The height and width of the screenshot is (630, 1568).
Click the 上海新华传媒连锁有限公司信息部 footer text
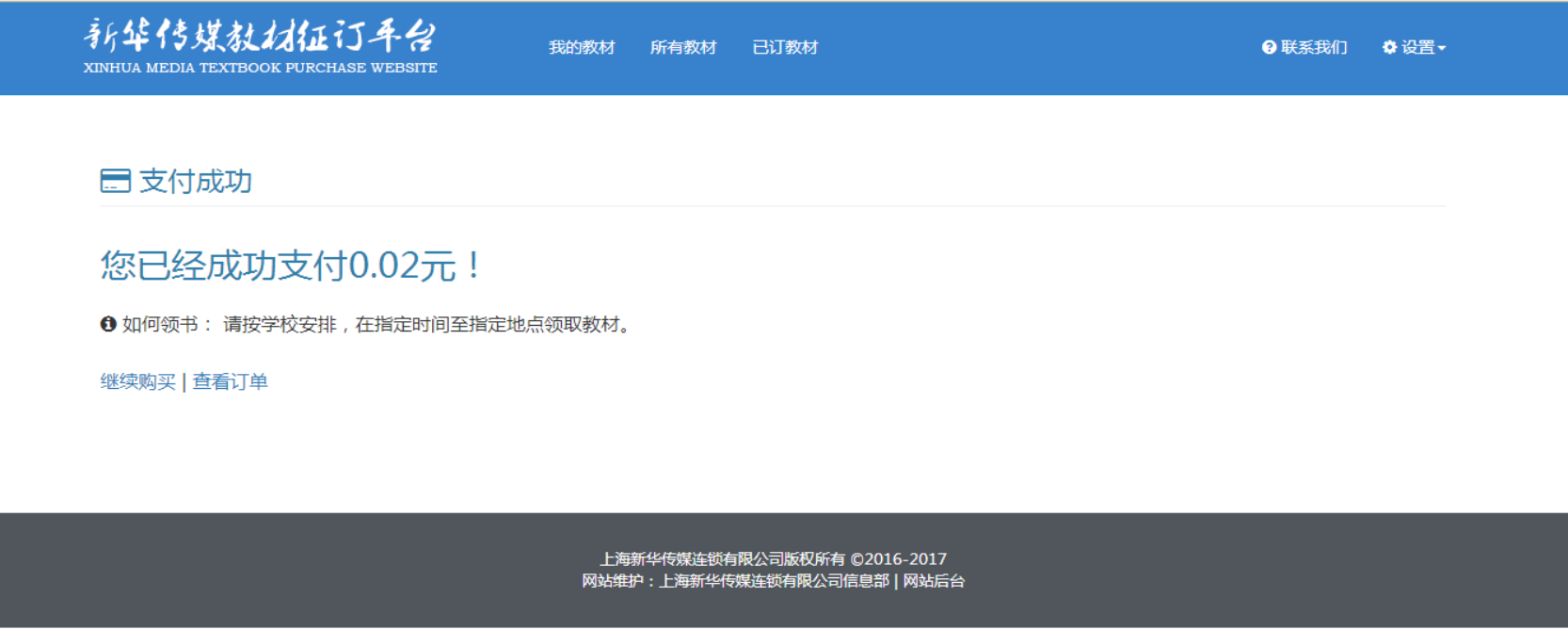[x=774, y=581]
